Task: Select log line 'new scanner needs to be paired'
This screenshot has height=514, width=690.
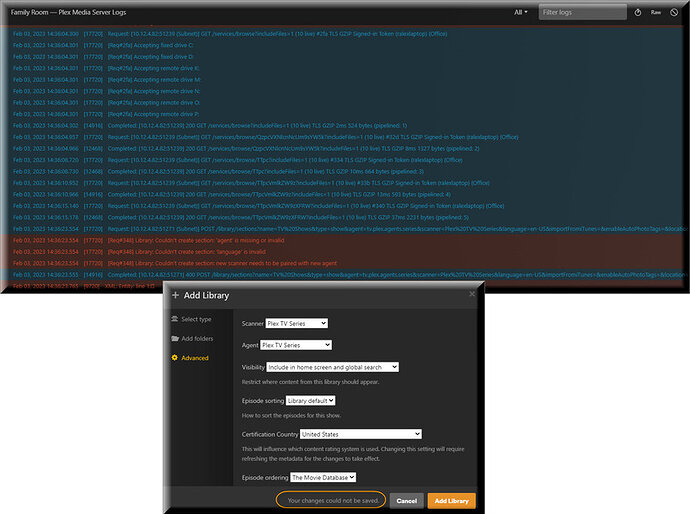Action: point(345,263)
